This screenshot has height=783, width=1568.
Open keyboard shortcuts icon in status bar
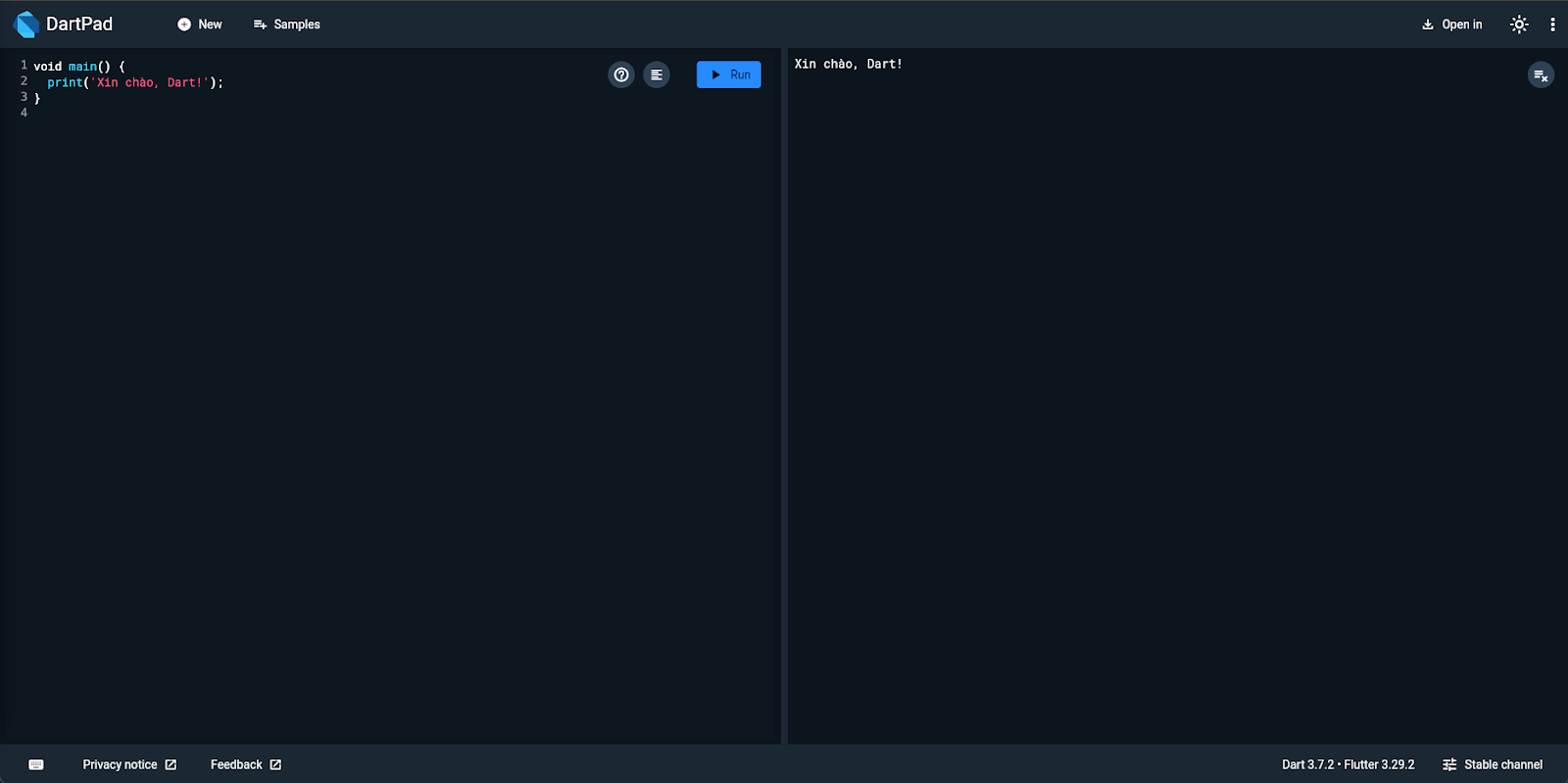(36, 764)
